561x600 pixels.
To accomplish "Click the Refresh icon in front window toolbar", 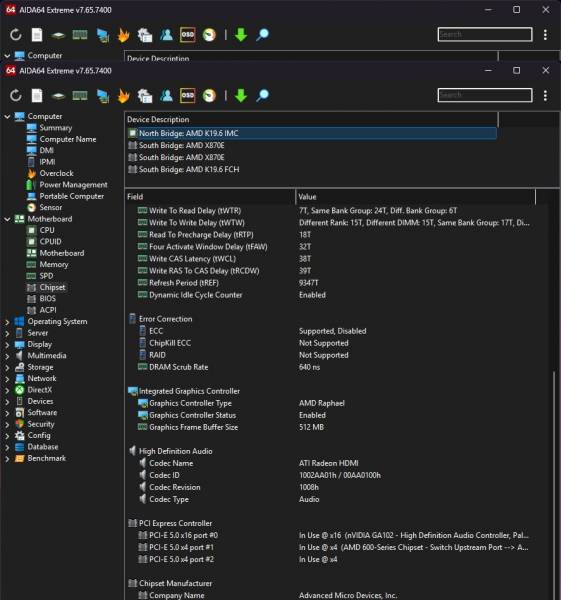I will coord(16,96).
